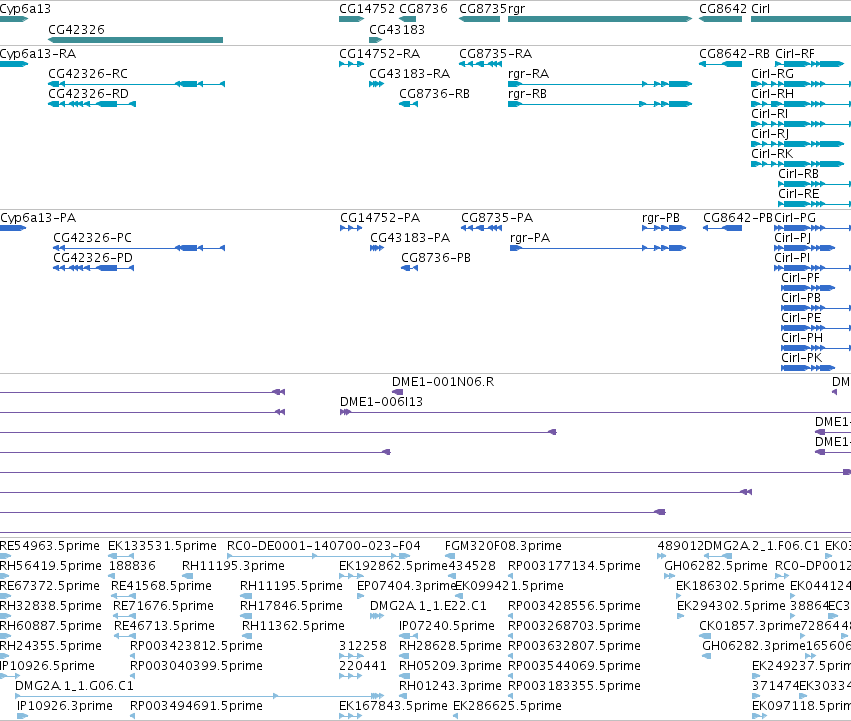Select the DMG2A.1_1.E22.C1 label

click(x=428, y=606)
